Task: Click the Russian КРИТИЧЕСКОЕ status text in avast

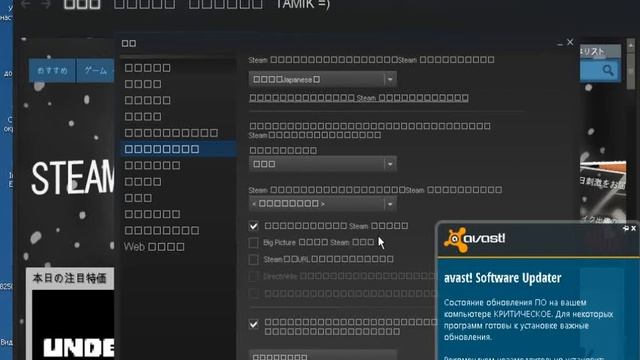Action: [522, 314]
